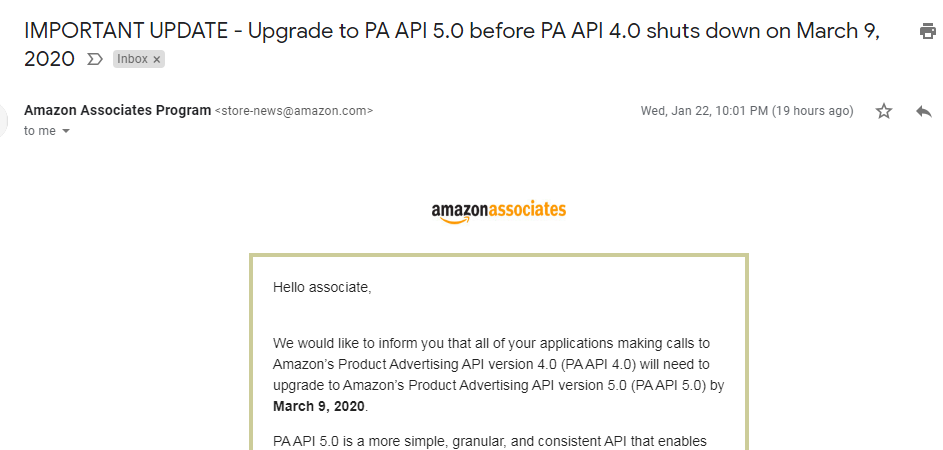Image resolution: width=943 pixels, height=450 pixels.
Task: Click the IMPORTANT UPDATE subject heading
Action: 452,45
